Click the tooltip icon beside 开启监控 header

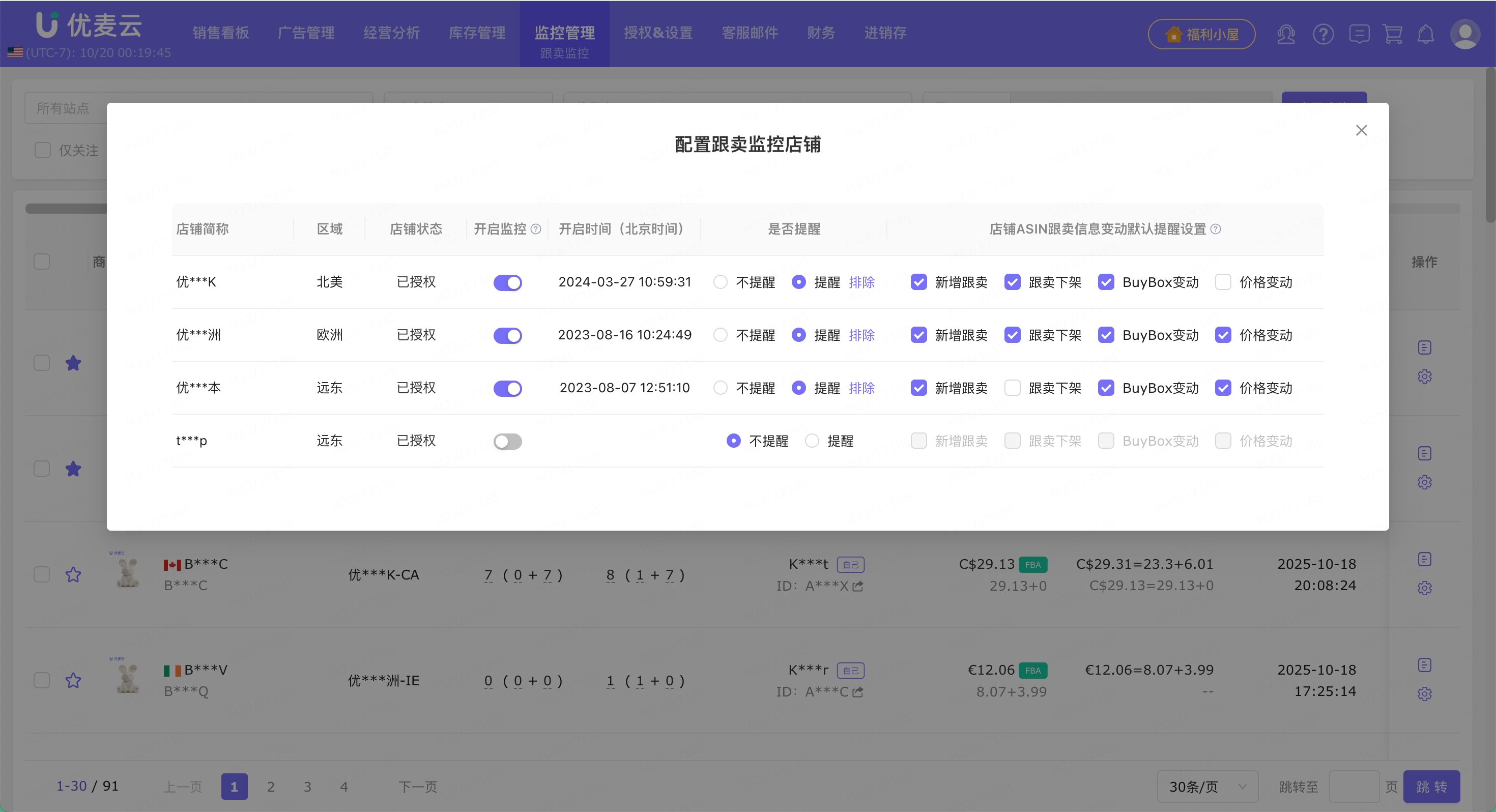click(x=535, y=229)
